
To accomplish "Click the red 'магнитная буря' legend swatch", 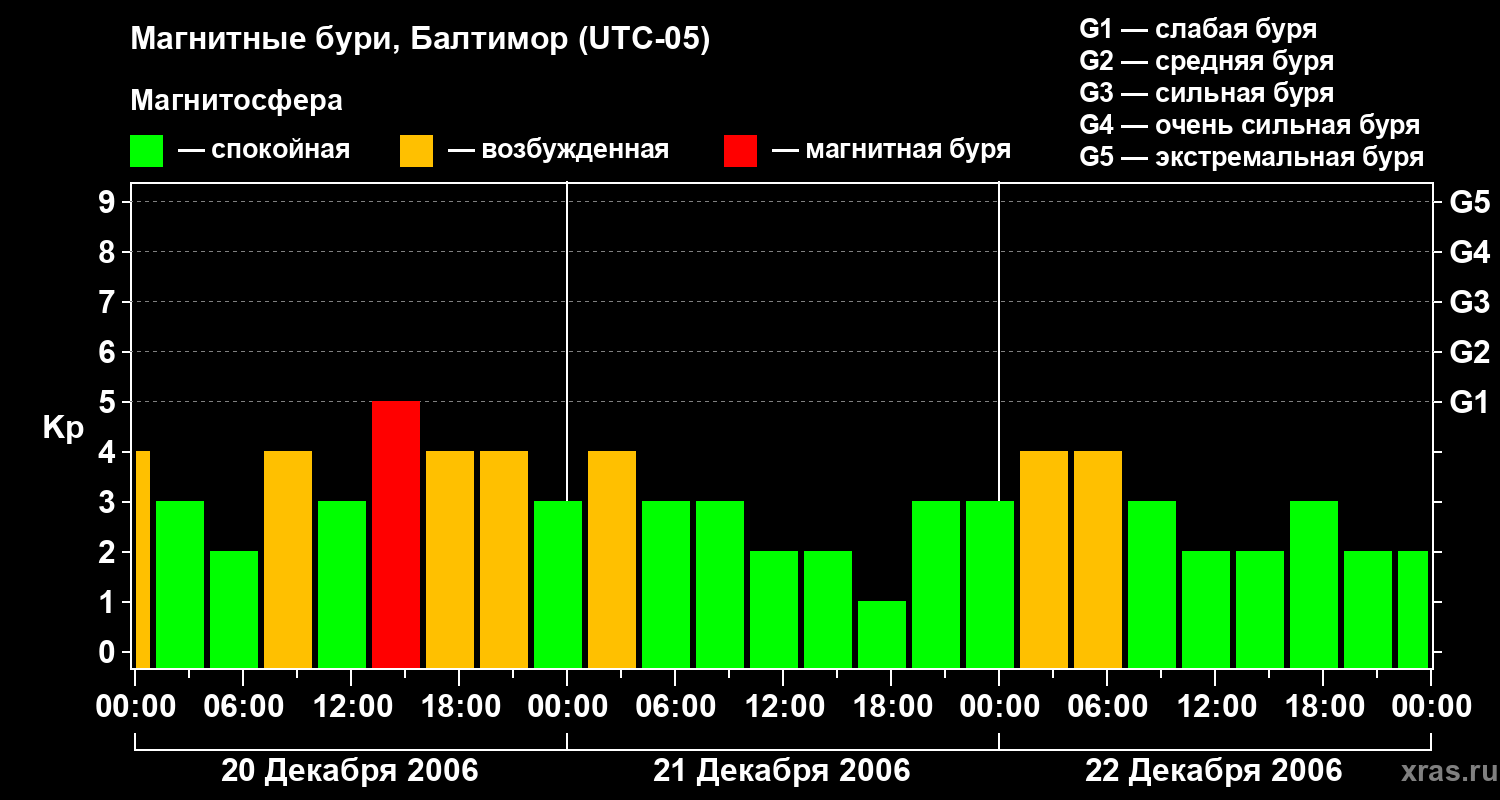I will tap(740, 151).
